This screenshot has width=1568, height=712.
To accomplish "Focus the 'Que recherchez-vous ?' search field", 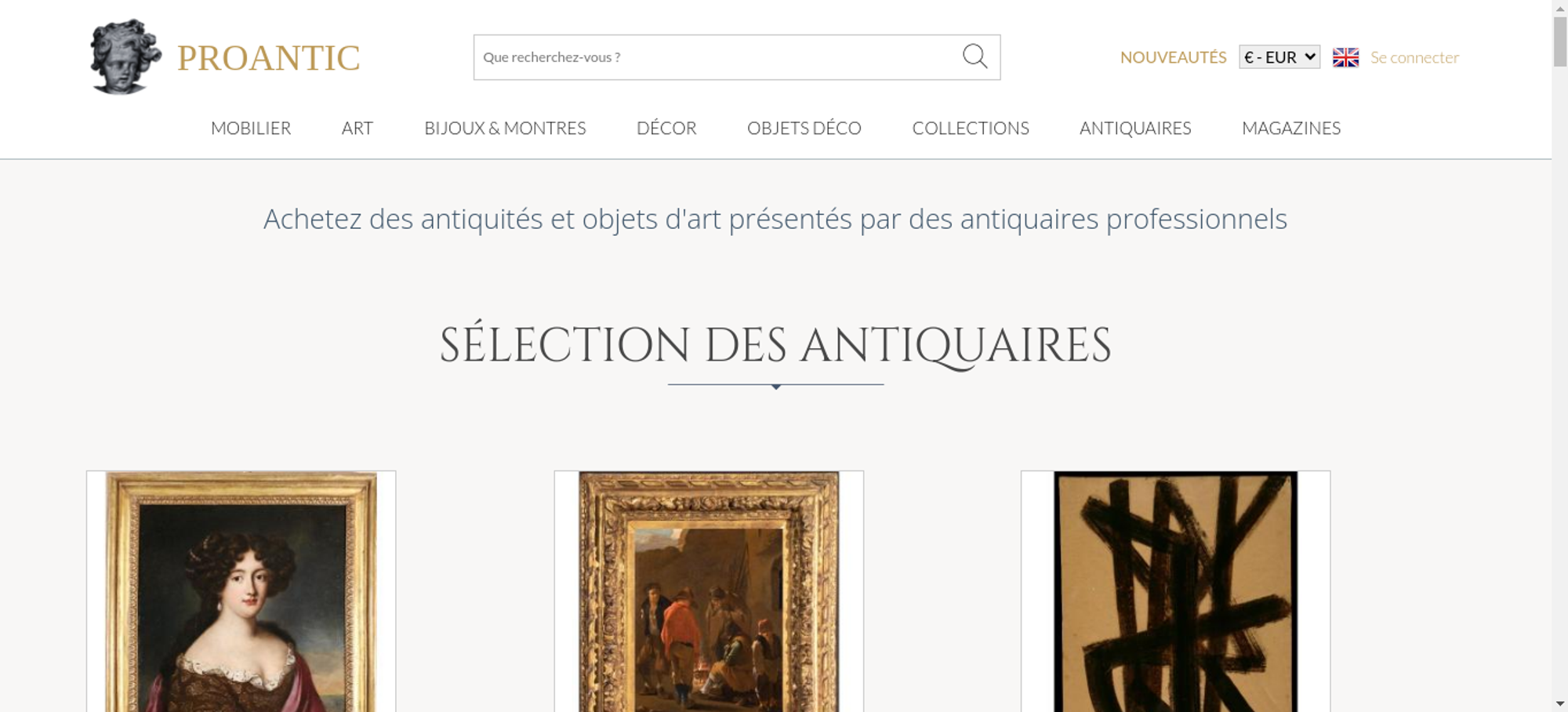I will click(717, 57).
